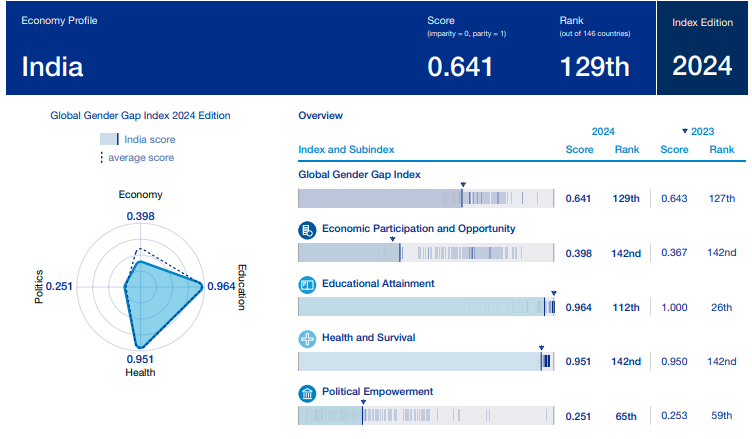Click the Index Edition 2024 box
The width and height of the screenshot is (752, 439).
(x=702, y=48)
